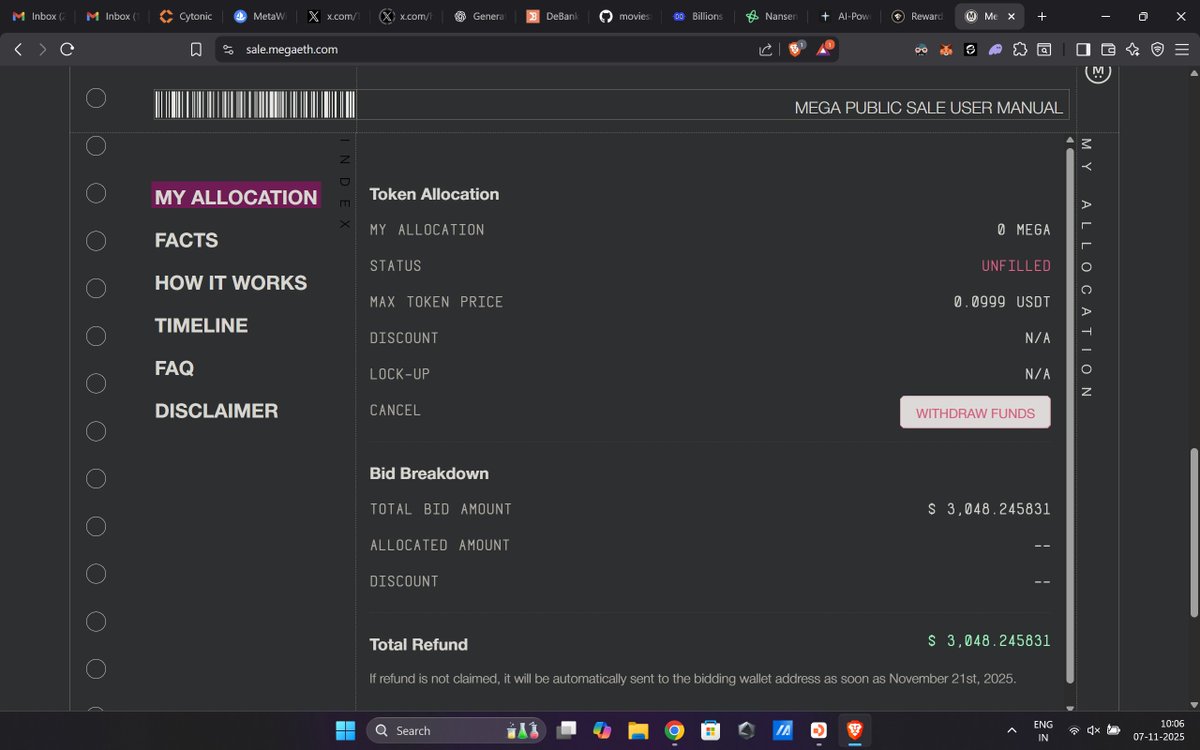Screen dimensions: 1200x750
Task: Toggle the browser sidebar panel icon
Action: point(1083,49)
